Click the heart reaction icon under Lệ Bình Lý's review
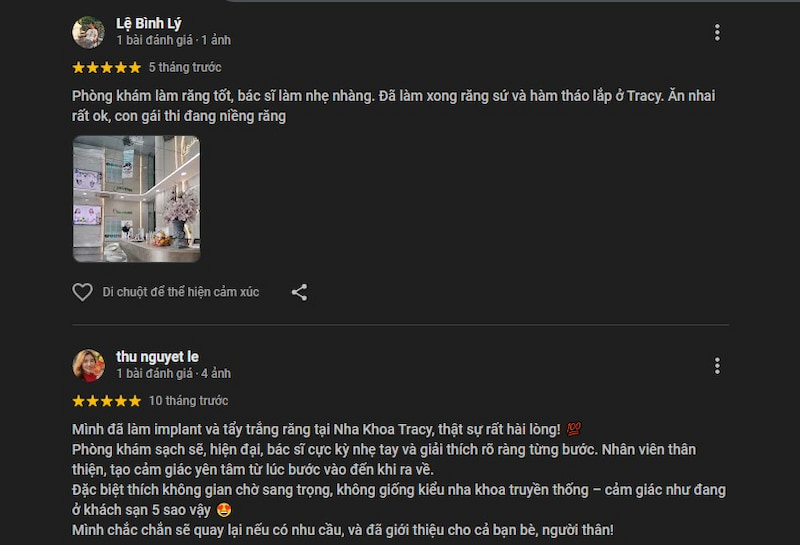This screenshot has width=800, height=545. (x=82, y=292)
